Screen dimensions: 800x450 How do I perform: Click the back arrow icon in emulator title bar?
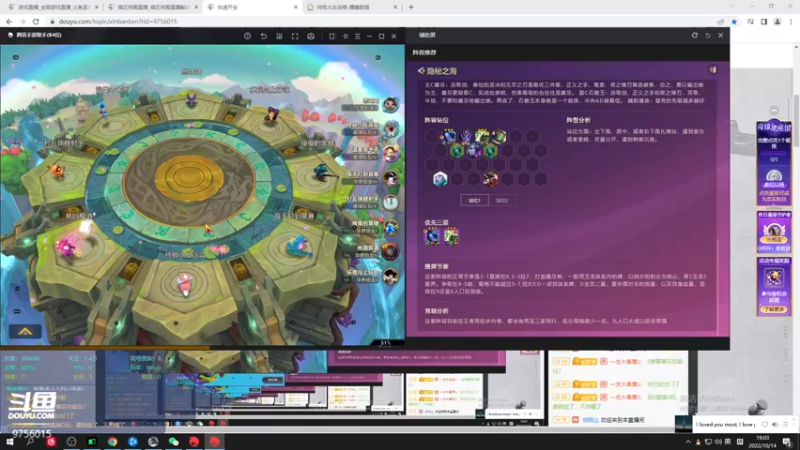point(263,36)
